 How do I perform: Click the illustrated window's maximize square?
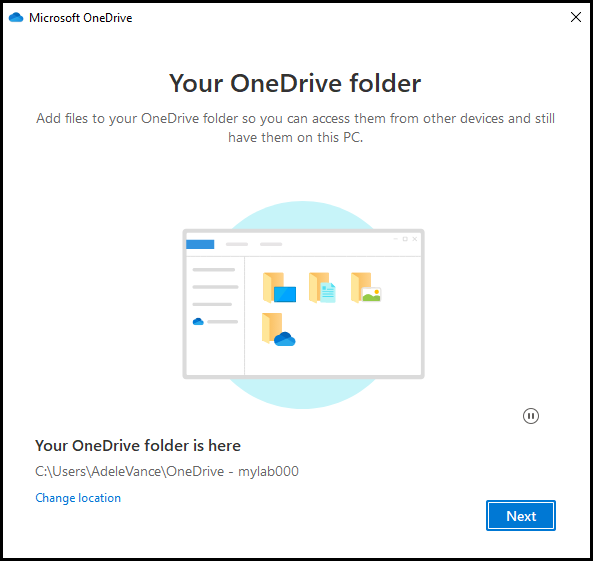pyautogui.click(x=405, y=239)
